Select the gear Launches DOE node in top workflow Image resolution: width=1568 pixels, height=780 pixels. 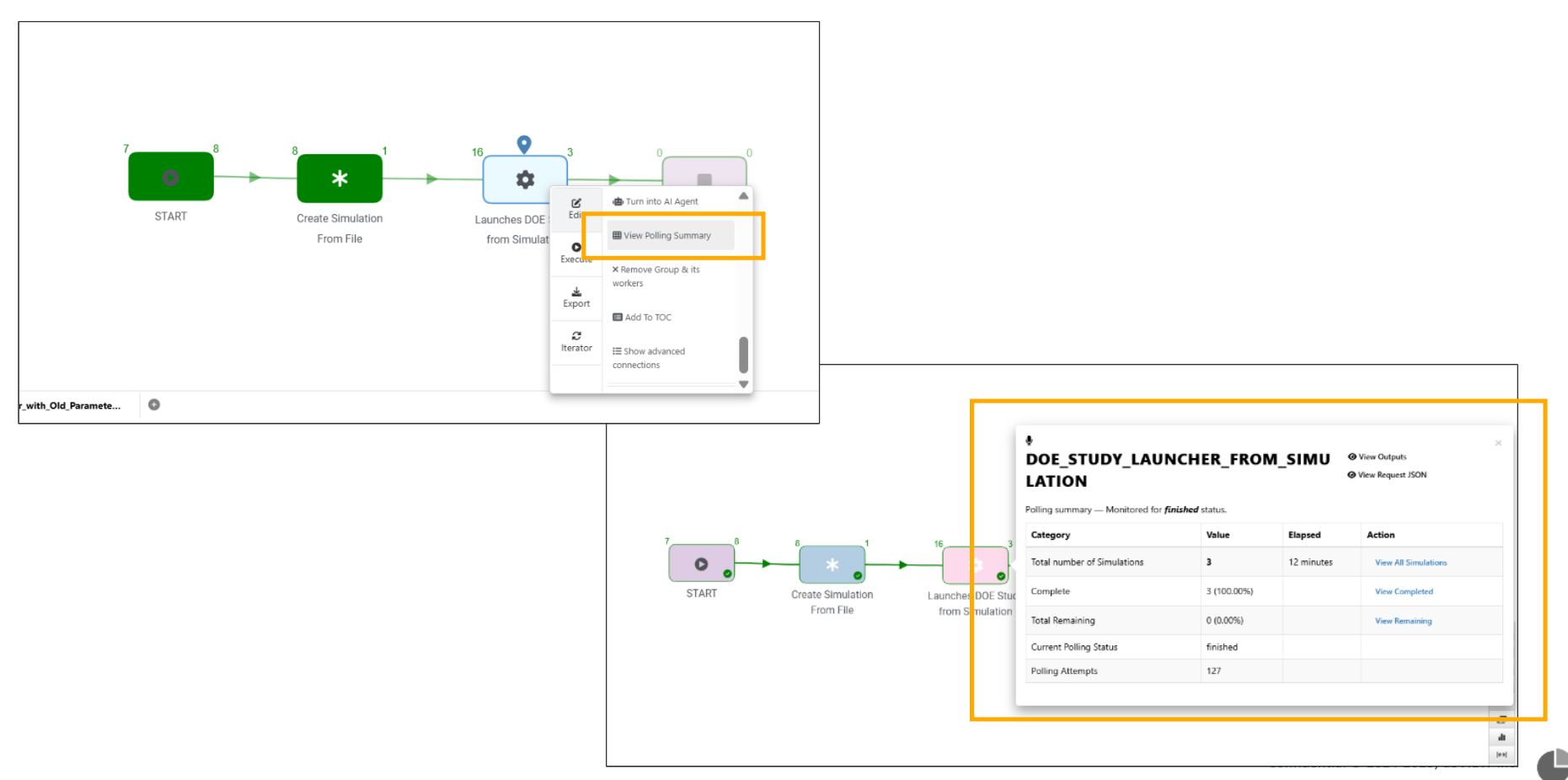click(525, 179)
